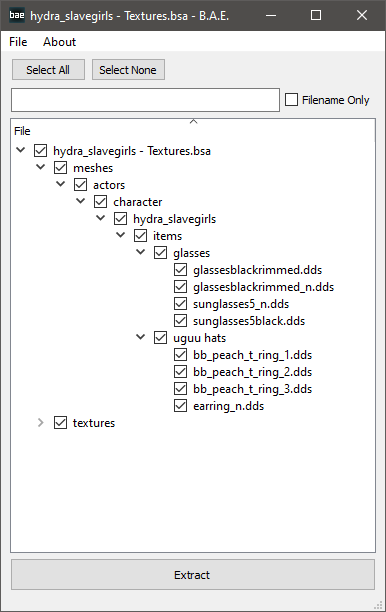Close the B.A.E. window
Viewport: 386px width, 612px height.
click(362, 16)
